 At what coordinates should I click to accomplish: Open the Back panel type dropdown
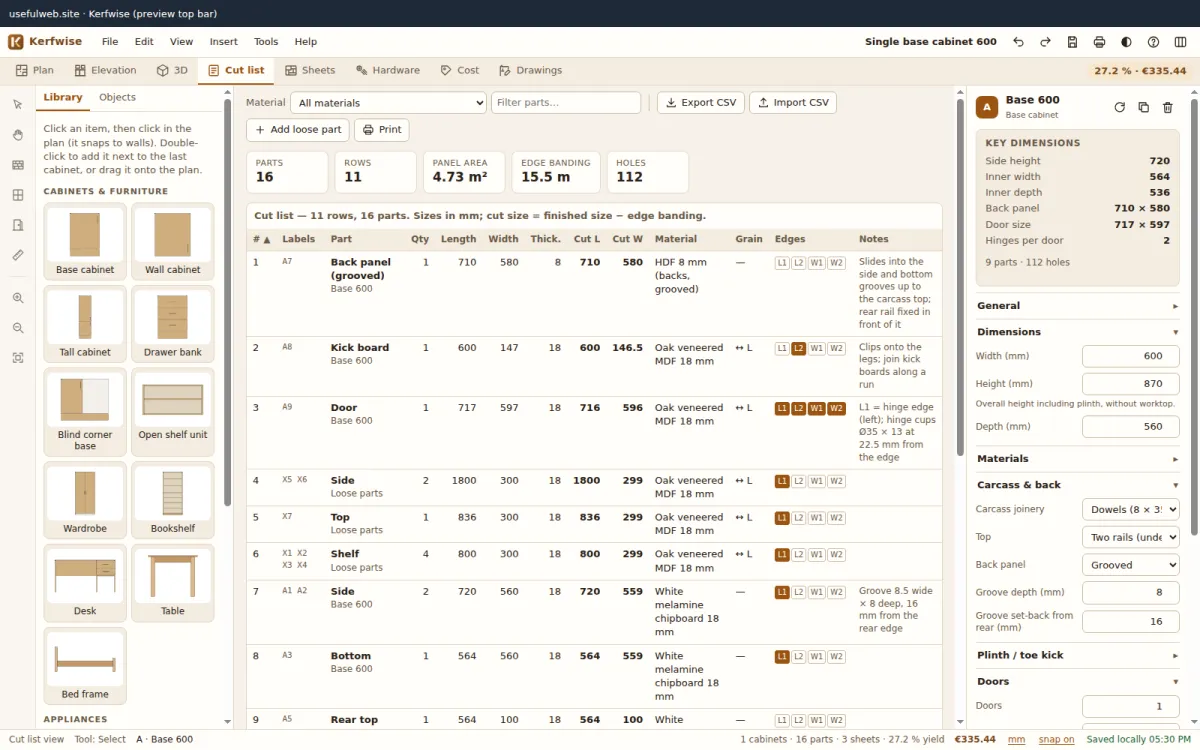coord(1130,566)
